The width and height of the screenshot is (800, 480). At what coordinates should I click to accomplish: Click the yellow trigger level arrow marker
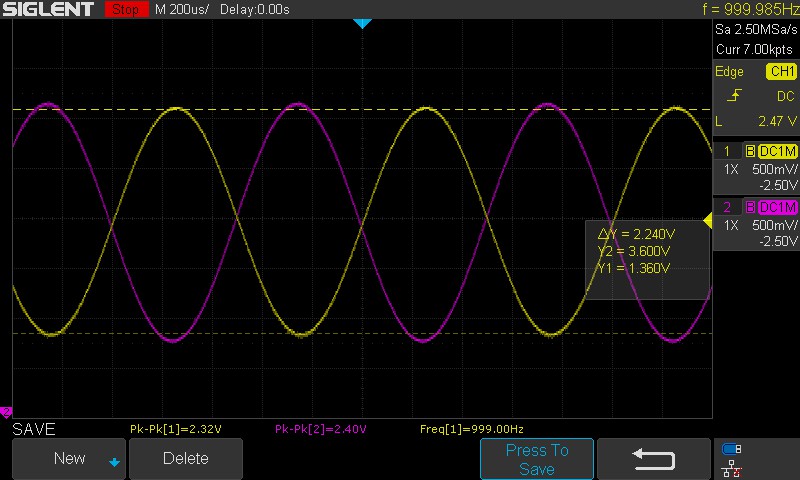pyautogui.click(x=708, y=220)
